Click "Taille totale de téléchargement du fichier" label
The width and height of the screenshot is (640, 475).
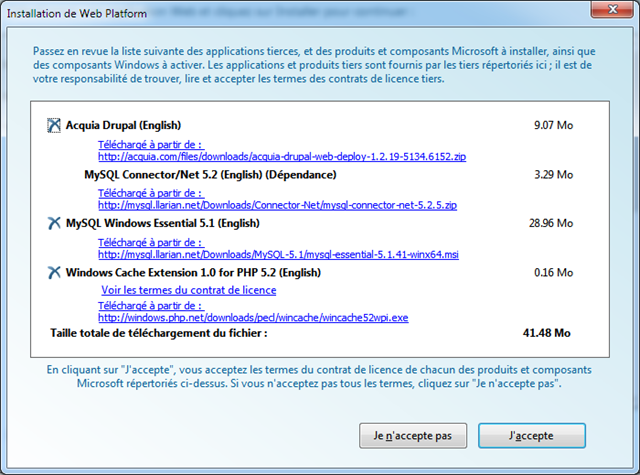[x=159, y=333]
